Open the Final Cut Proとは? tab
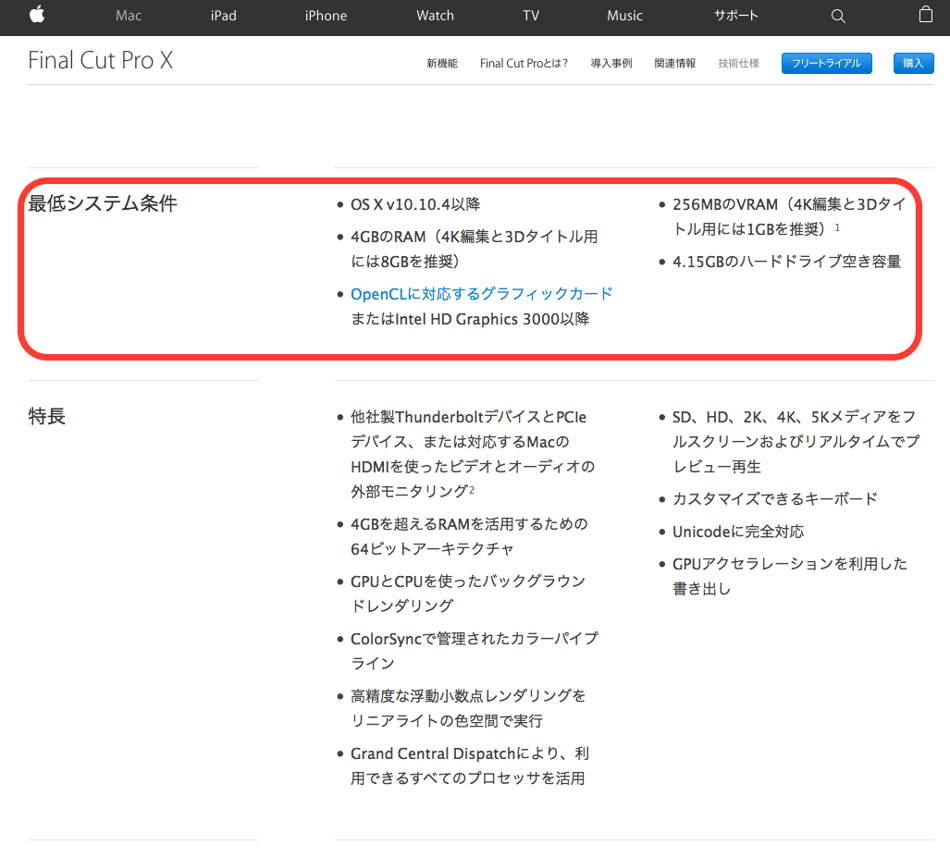 [x=524, y=63]
